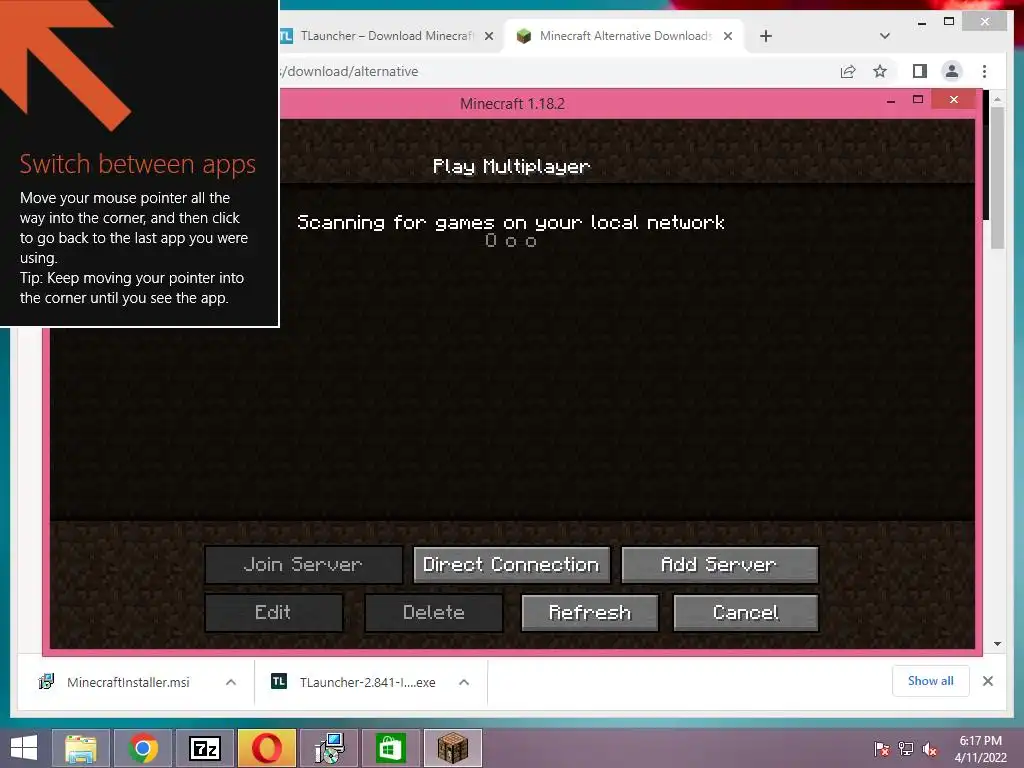Click Show all downloads
This screenshot has height=768, width=1024.
click(x=931, y=681)
